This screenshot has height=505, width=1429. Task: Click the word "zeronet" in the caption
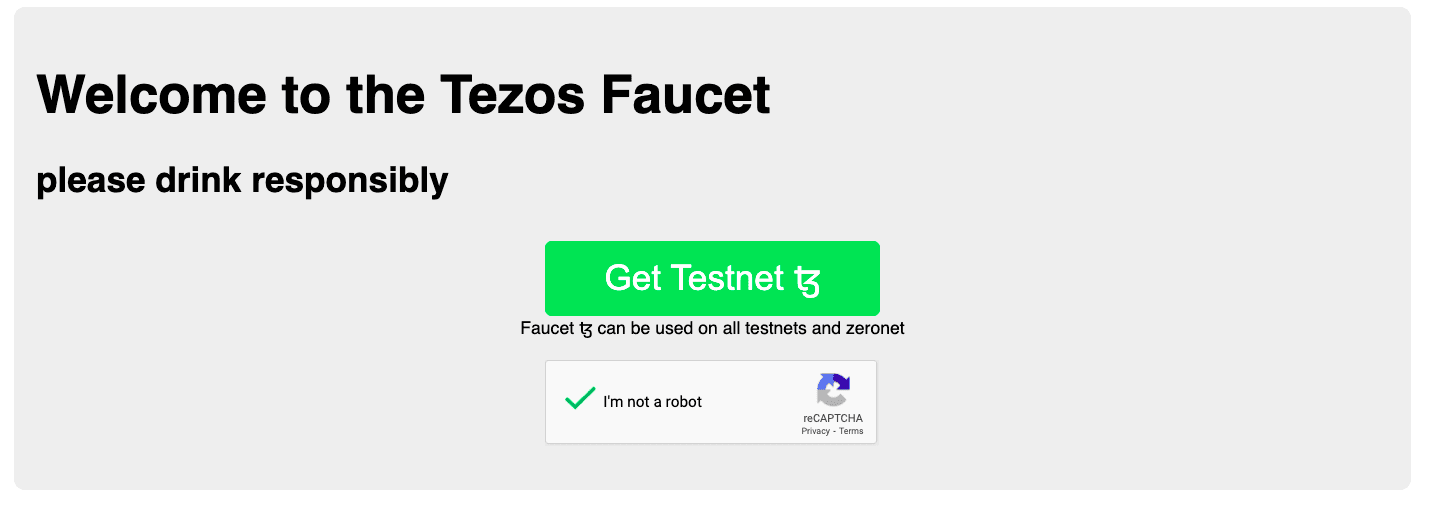pyautogui.click(x=872, y=328)
